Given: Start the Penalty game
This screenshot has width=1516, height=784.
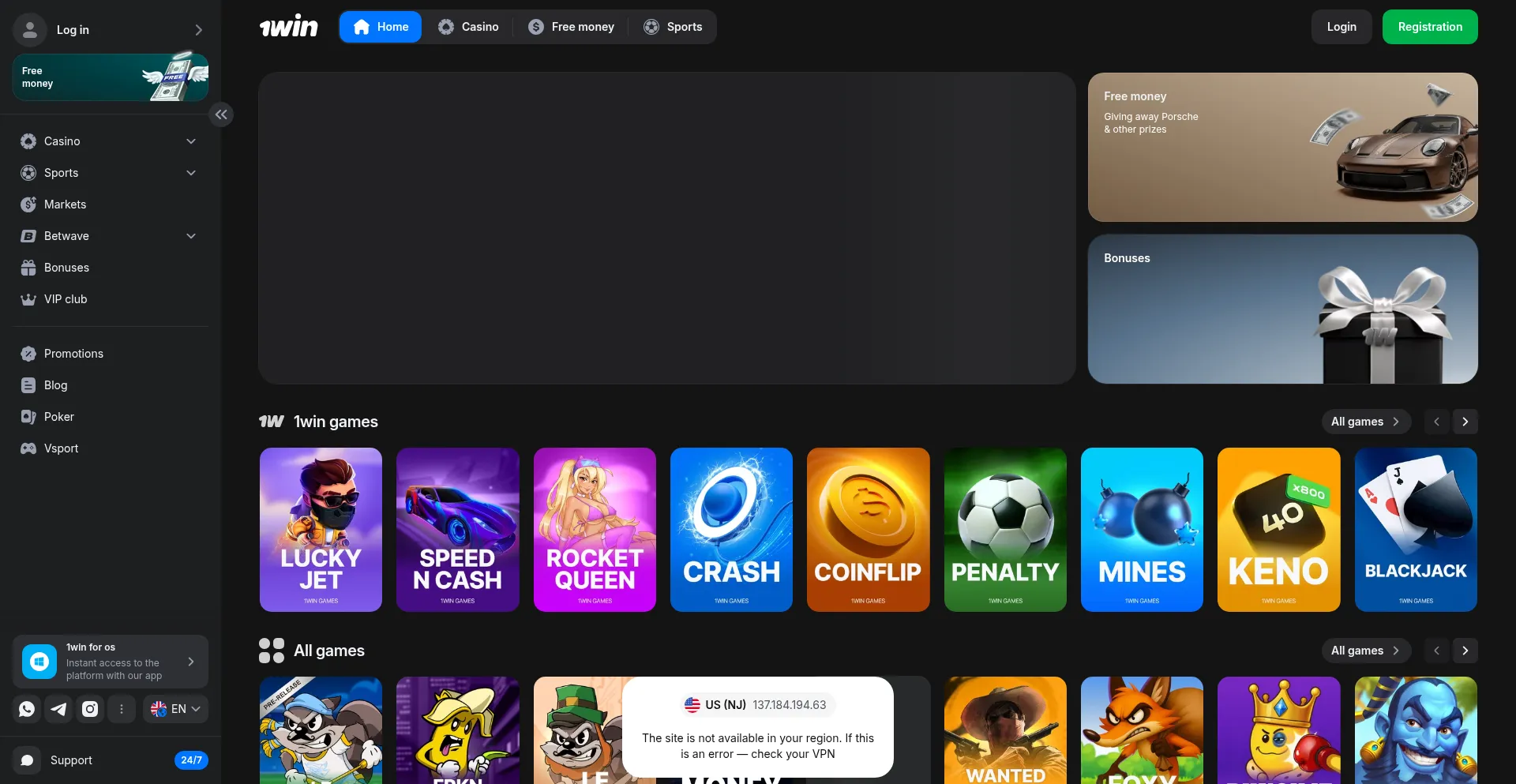Looking at the screenshot, I should coord(1005,530).
